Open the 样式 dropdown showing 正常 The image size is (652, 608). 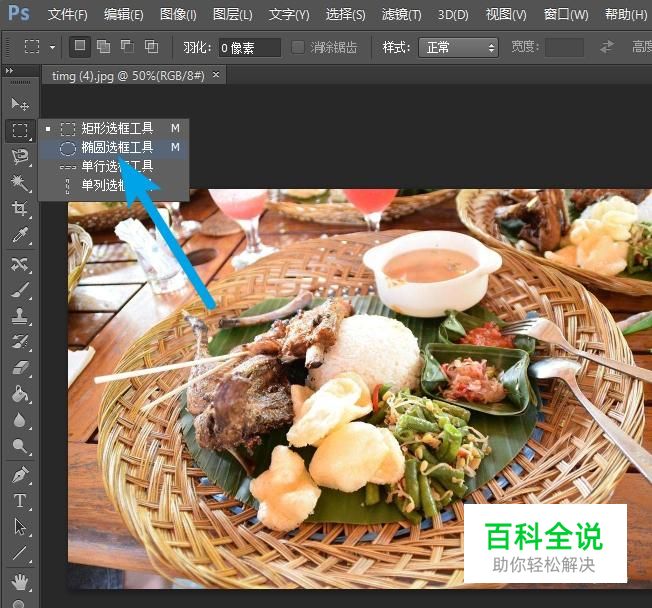coord(458,47)
